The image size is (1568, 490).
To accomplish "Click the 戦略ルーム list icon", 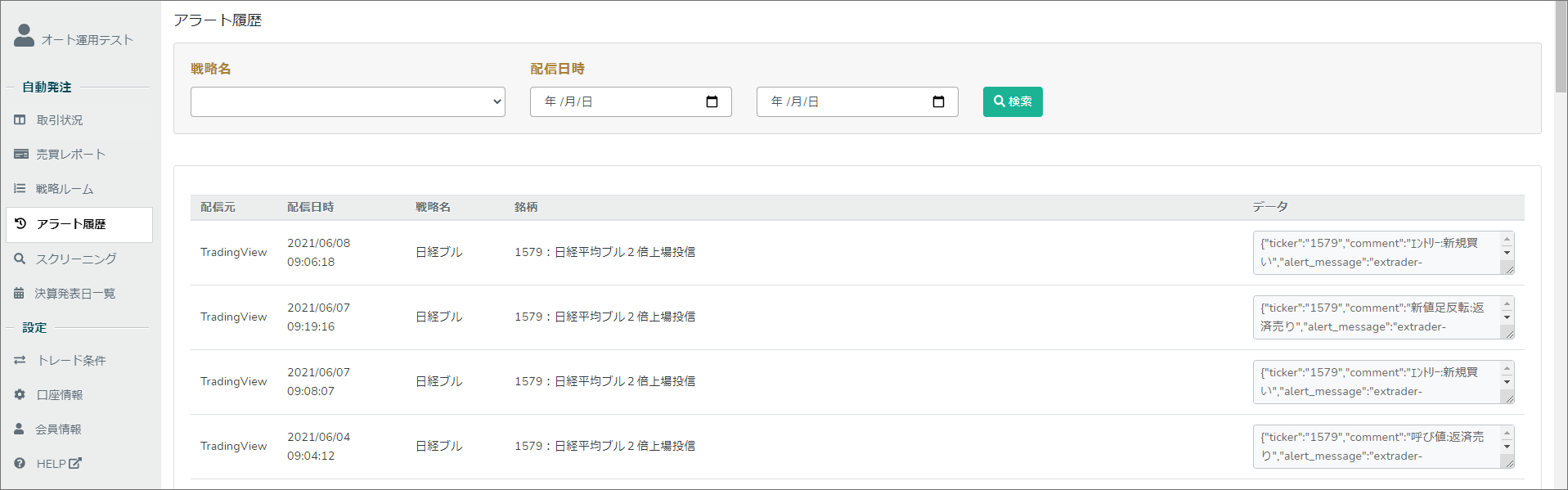I will point(20,188).
